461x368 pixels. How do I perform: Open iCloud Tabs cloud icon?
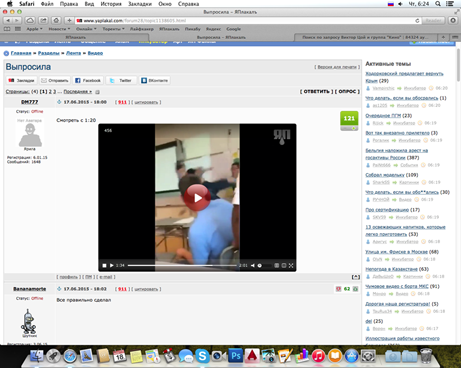pos(30,21)
